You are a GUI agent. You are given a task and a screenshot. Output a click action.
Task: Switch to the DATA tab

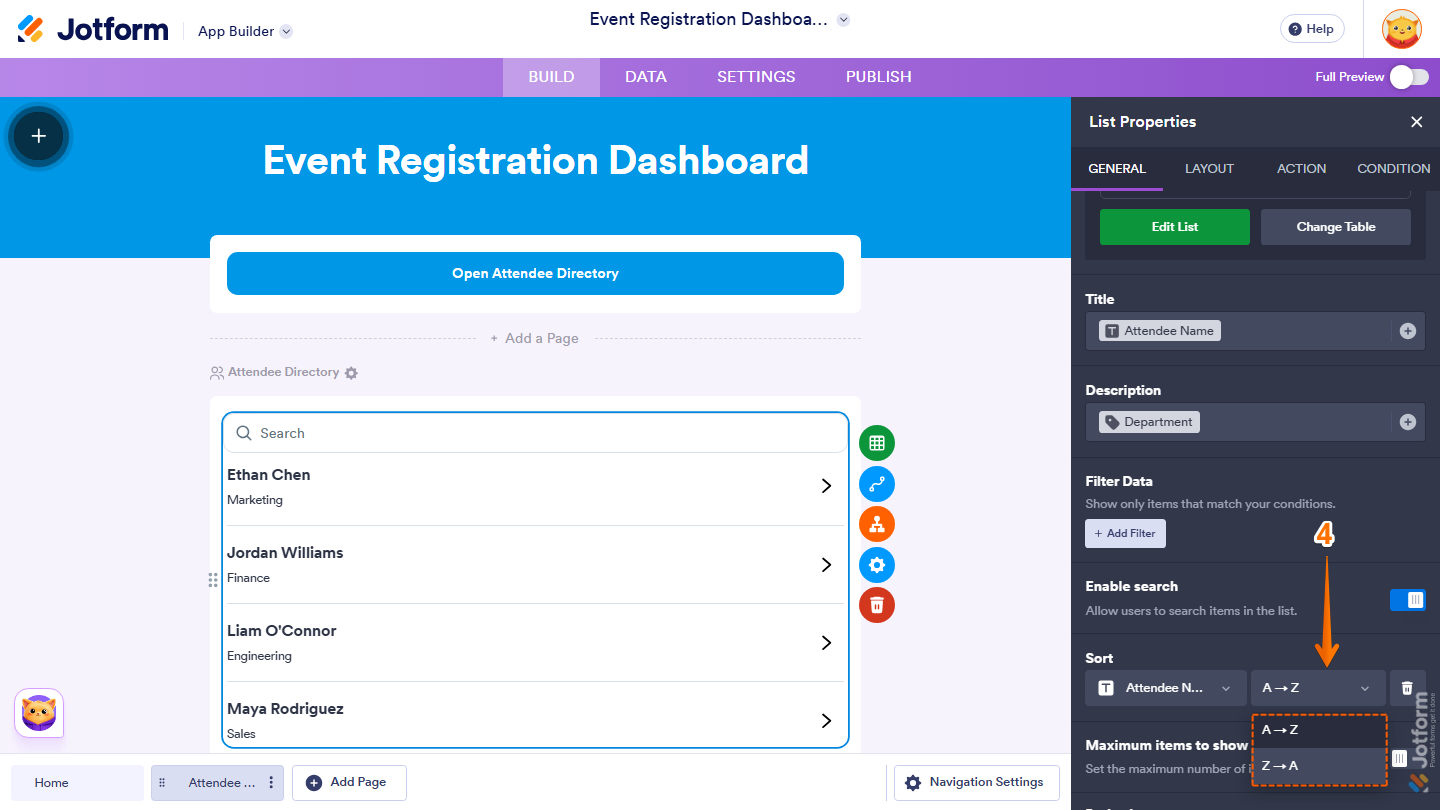click(646, 77)
